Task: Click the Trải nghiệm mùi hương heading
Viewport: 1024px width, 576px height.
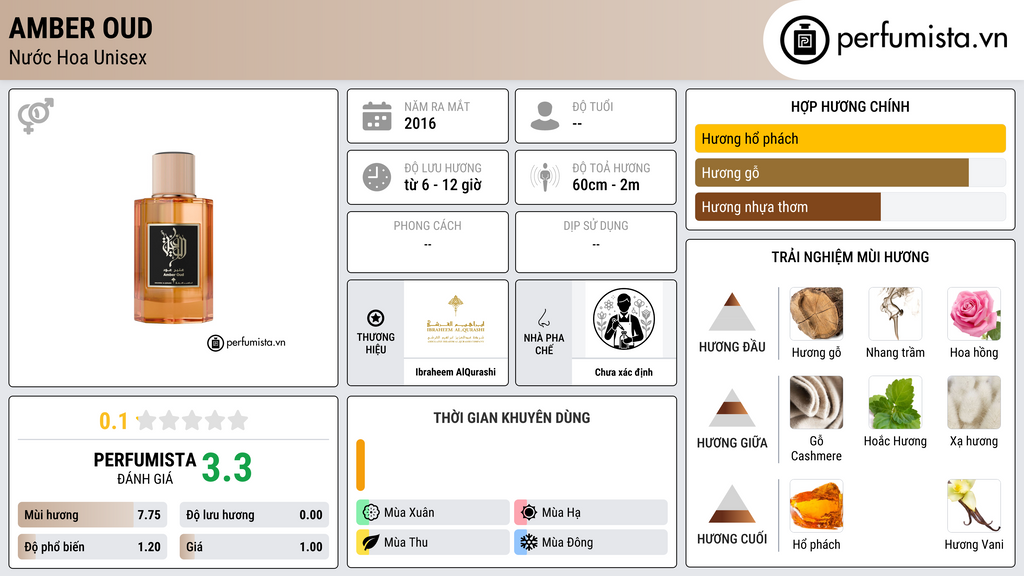Action: pyautogui.click(x=850, y=257)
